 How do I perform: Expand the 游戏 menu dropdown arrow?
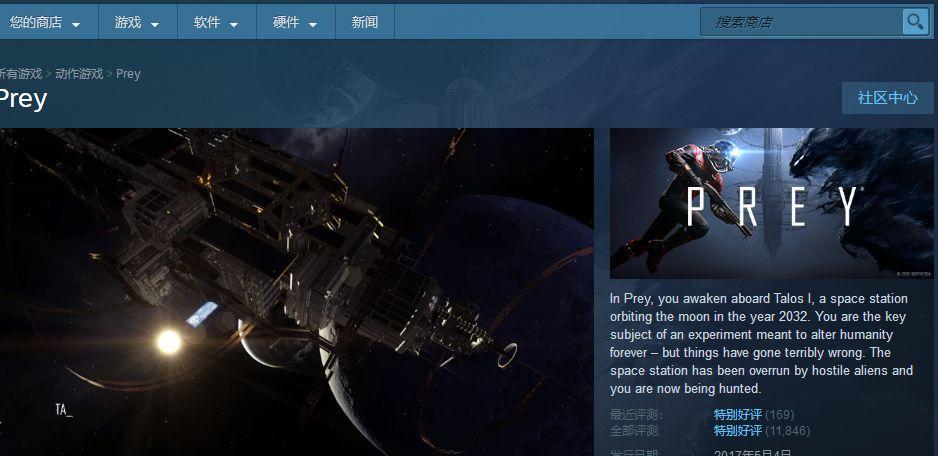click(x=155, y=25)
